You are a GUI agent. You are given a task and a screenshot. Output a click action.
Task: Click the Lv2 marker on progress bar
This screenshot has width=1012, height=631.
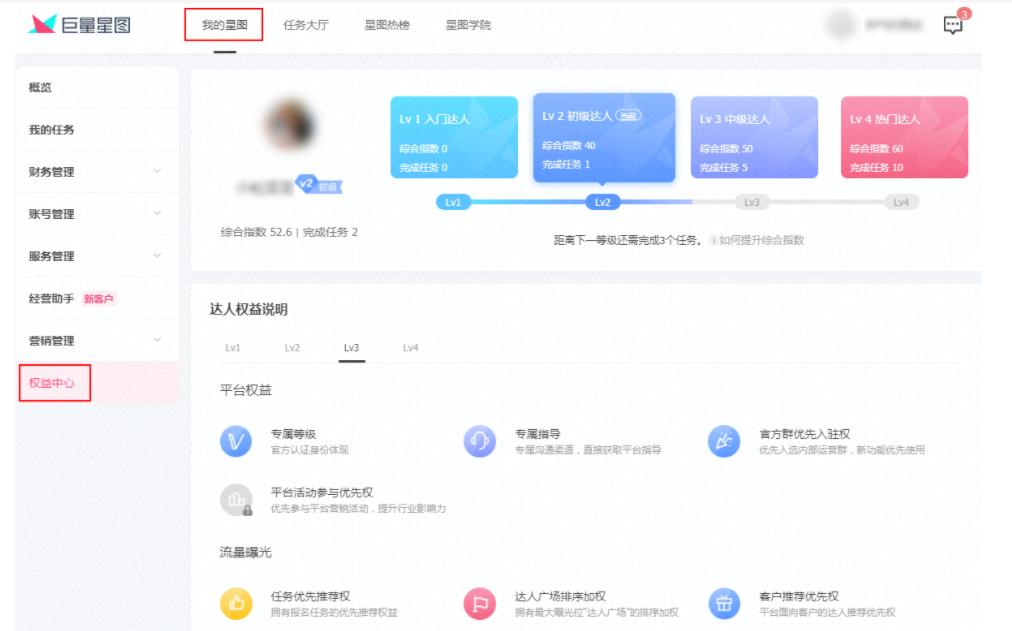(603, 203)
